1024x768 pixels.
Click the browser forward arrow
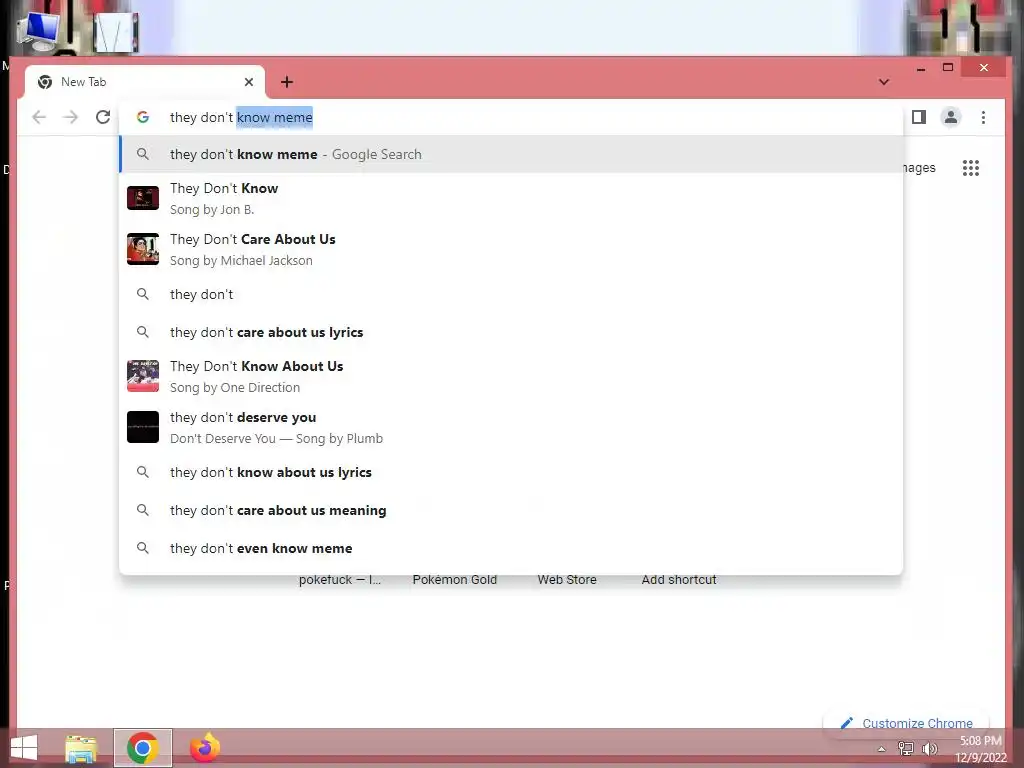(71, 118)
